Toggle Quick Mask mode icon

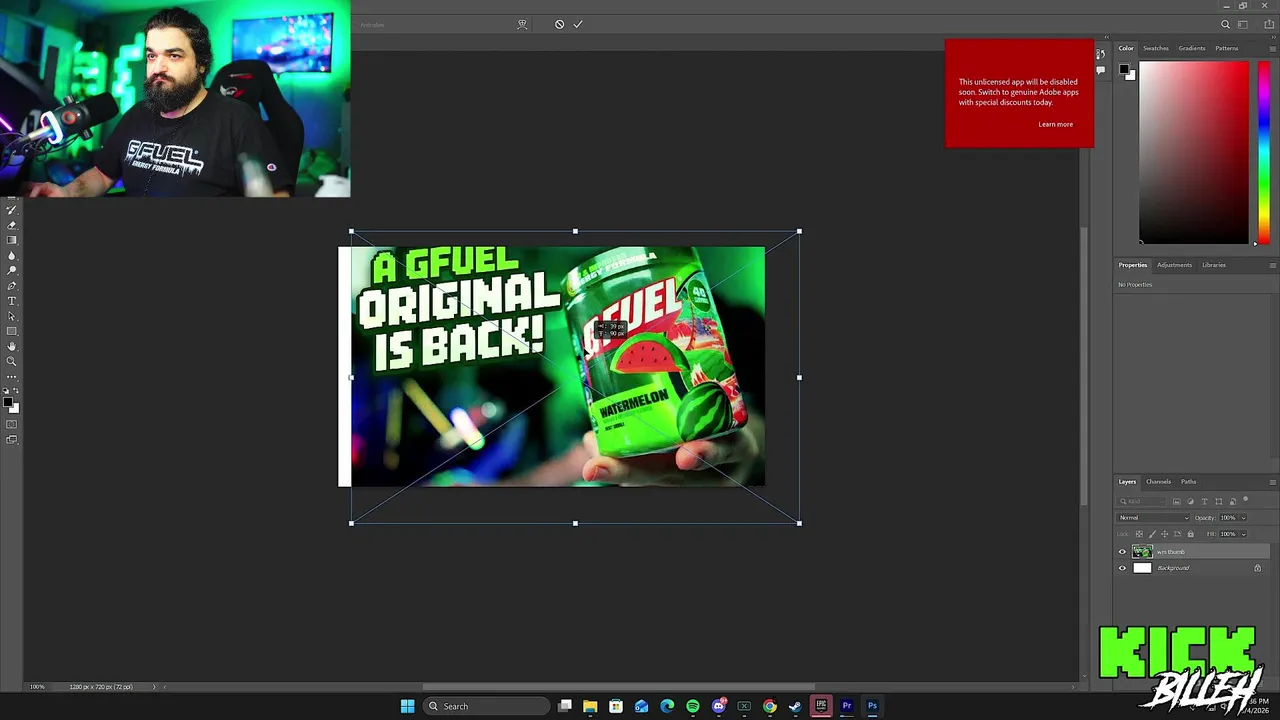pos(12,424)
